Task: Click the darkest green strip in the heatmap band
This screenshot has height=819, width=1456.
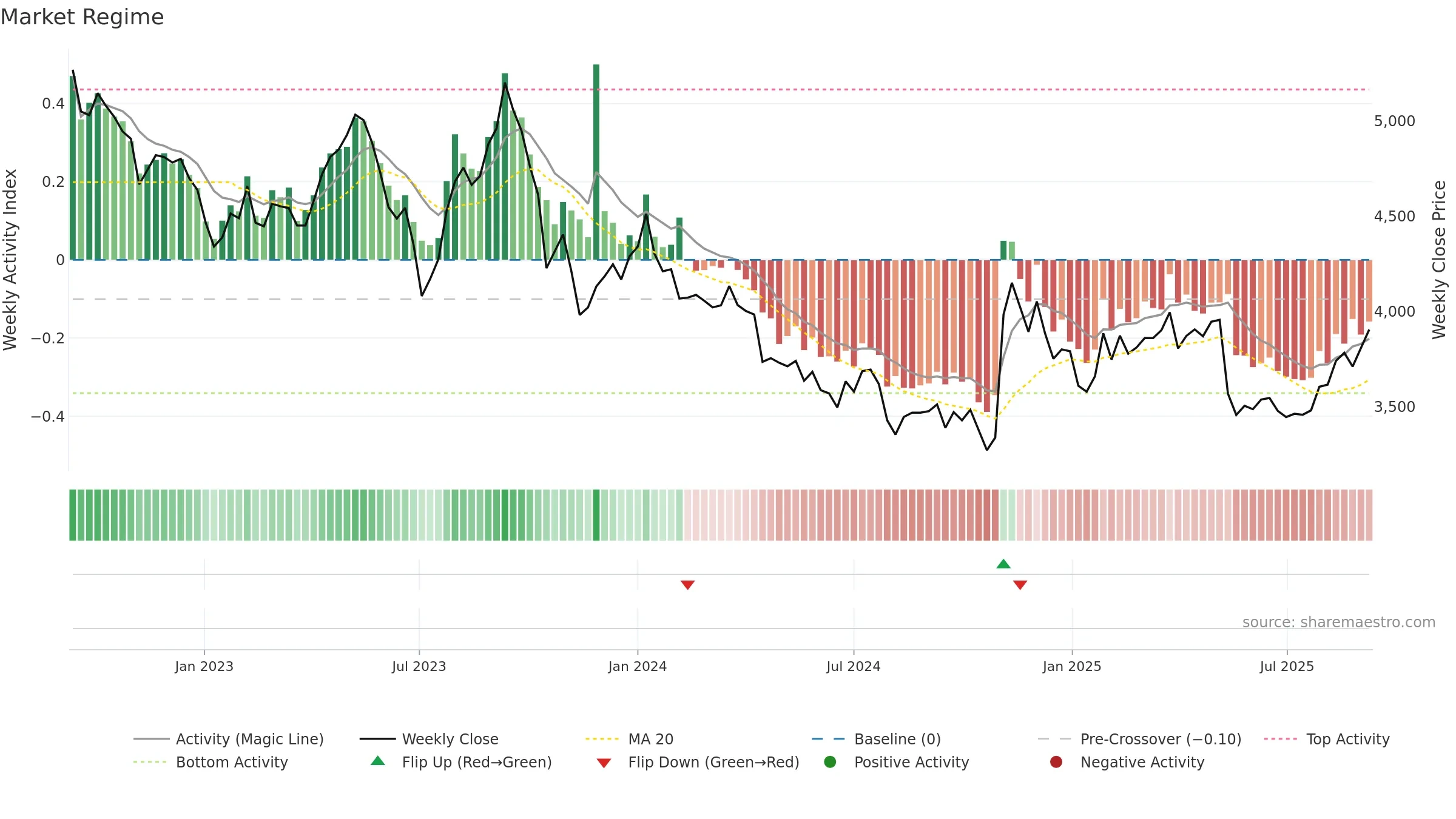Action: pos(596,515)
